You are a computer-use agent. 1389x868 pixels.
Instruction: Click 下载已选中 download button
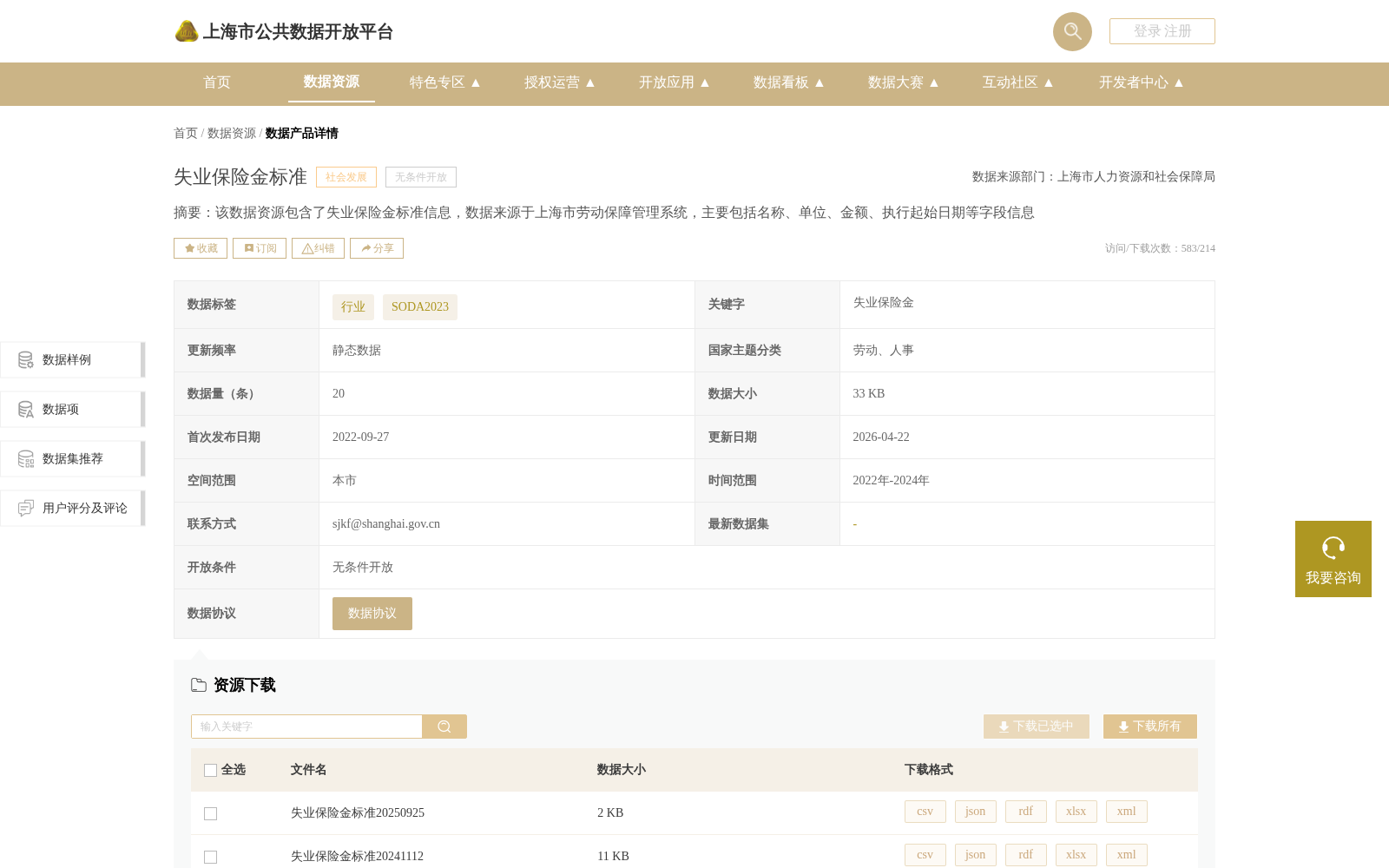click(x=1037, y=727)
